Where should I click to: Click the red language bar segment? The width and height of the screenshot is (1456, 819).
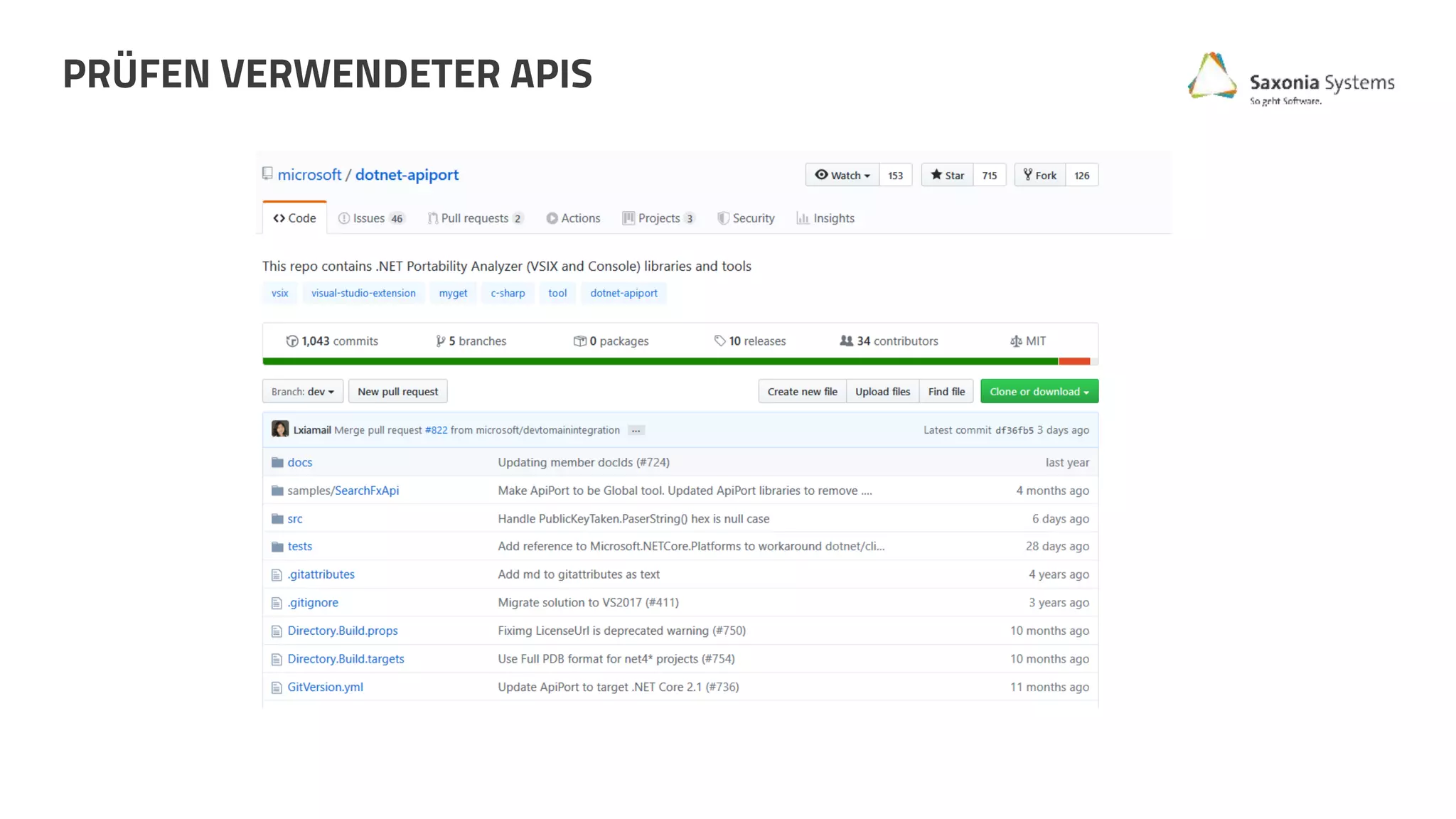(1074, 361)
